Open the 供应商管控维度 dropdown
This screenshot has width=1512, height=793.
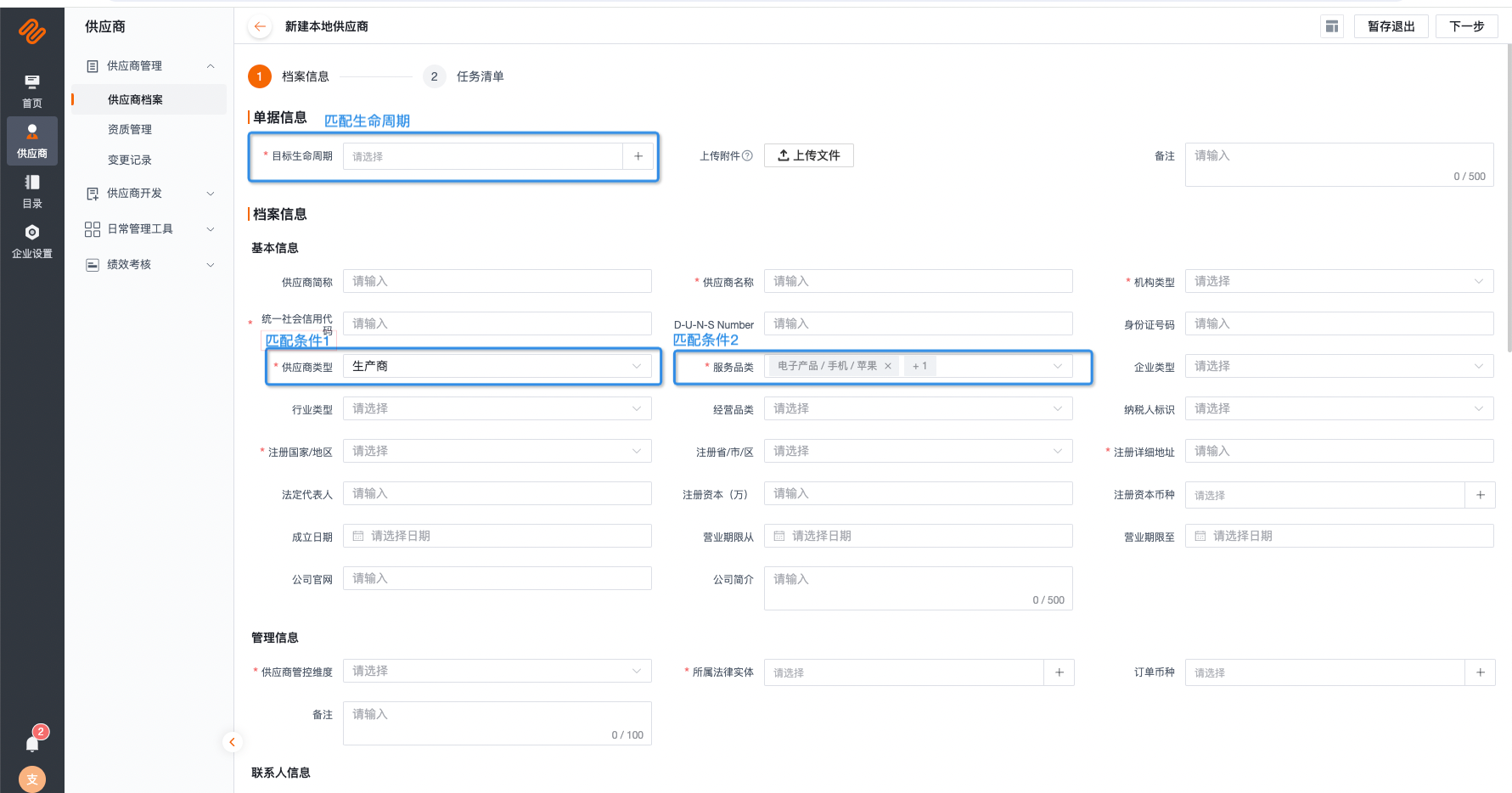point(497,671)
